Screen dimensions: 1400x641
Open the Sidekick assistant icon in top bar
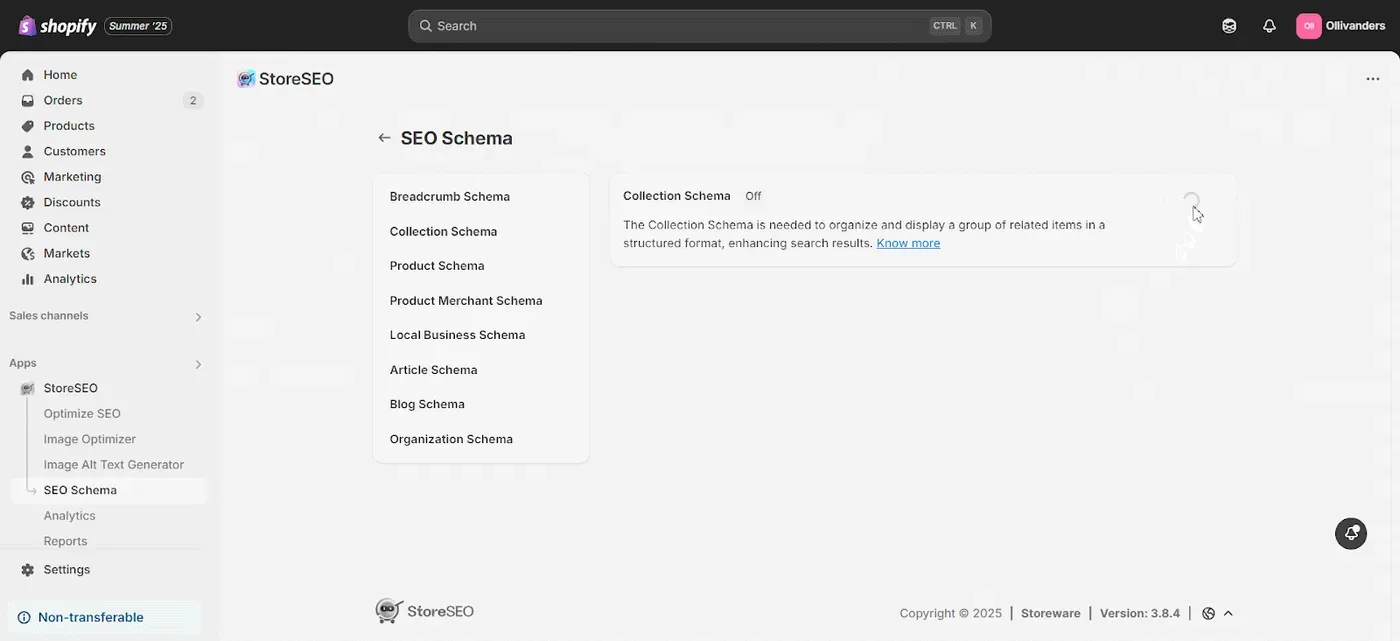tap(1229, 26)
